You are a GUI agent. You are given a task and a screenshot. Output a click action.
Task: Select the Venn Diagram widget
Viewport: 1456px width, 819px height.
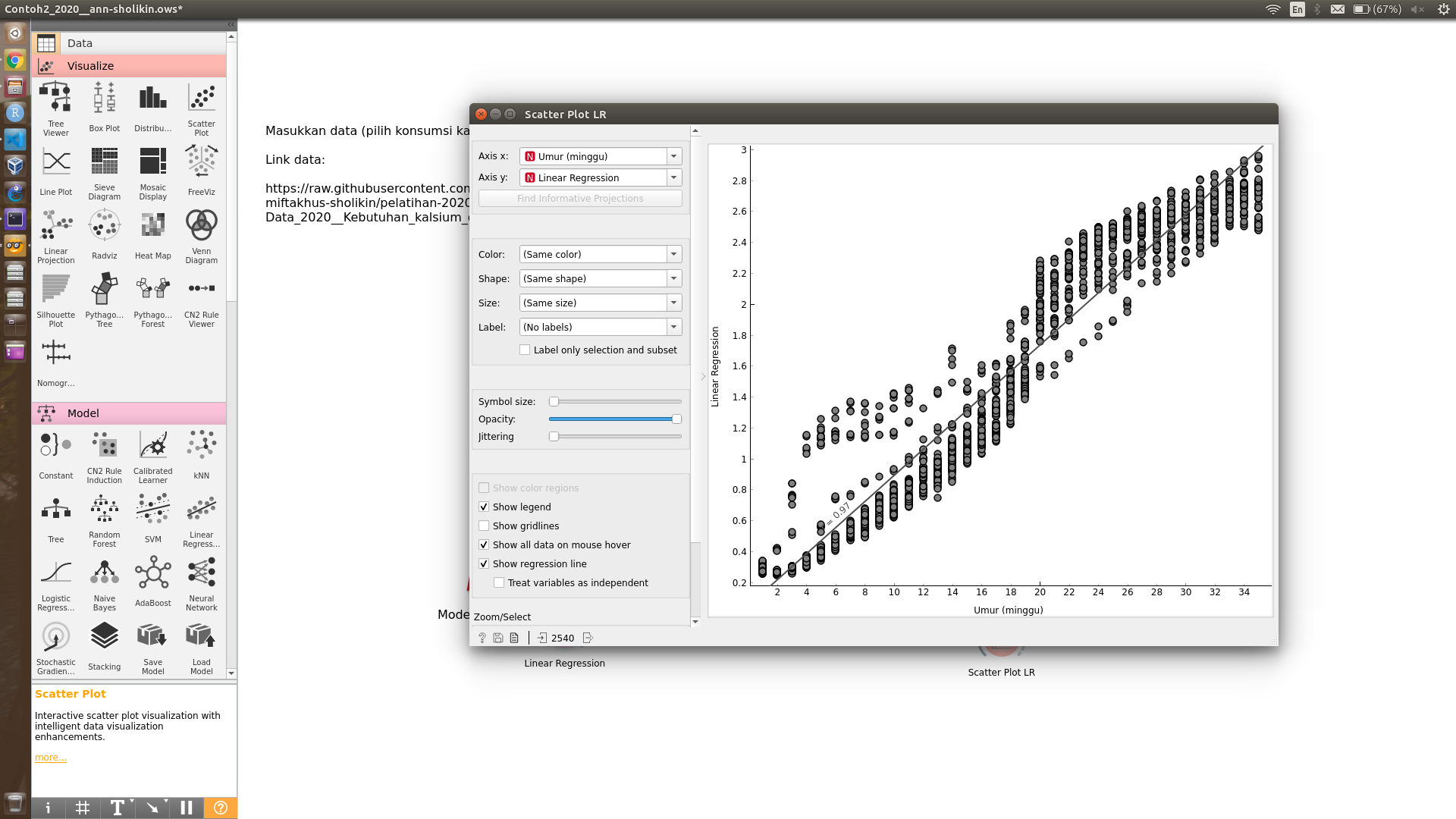pyautogui.click(x=202, y=236)
